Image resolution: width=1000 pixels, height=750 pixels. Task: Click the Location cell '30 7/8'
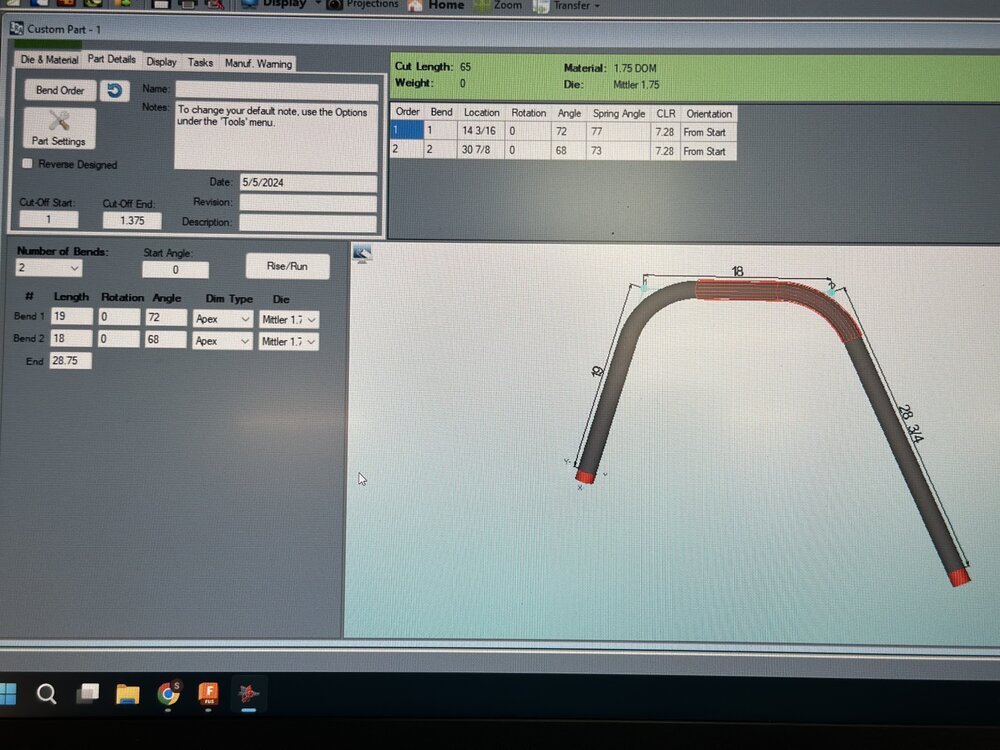coord(481,150)
